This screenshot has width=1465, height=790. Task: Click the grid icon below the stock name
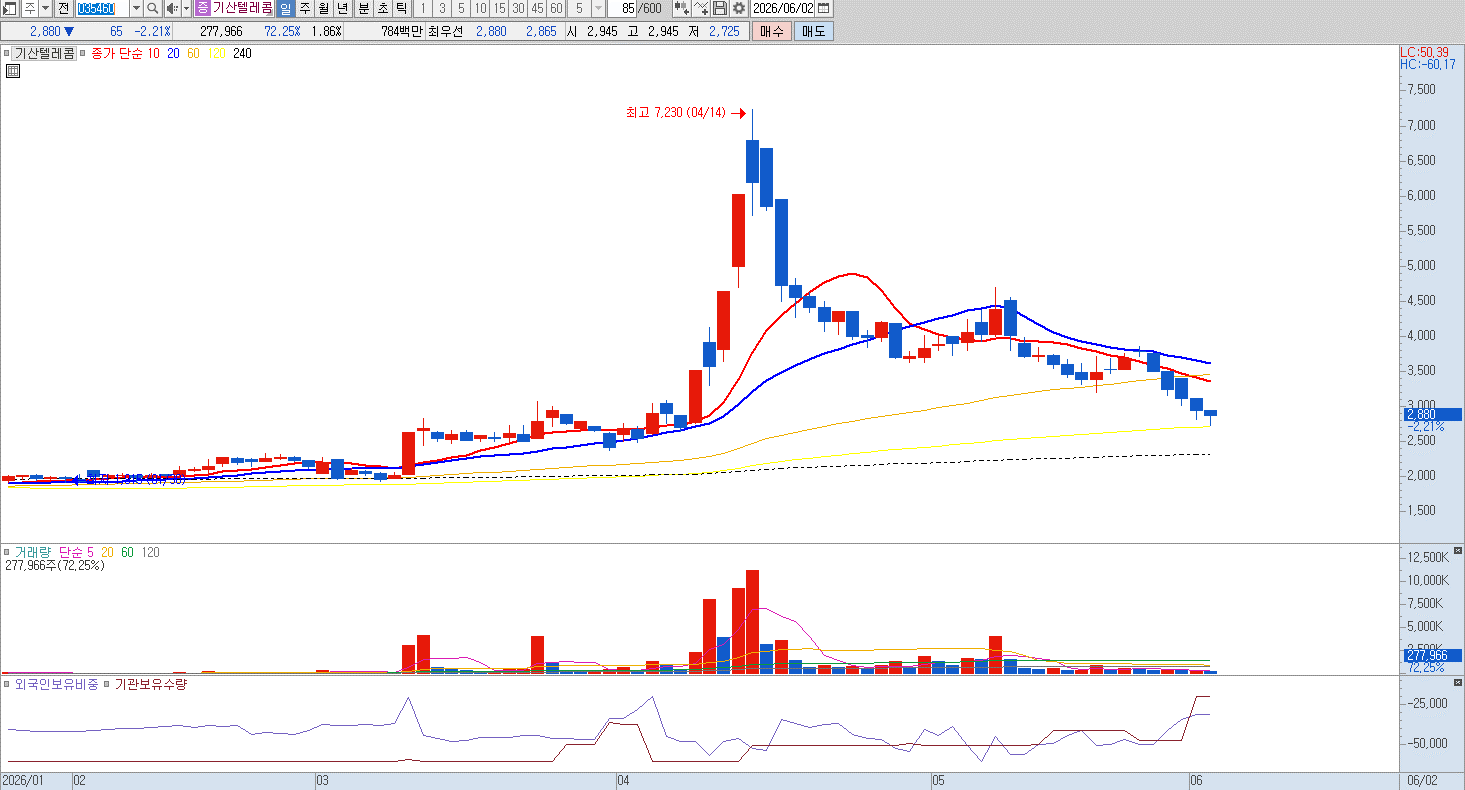(13, 71)
